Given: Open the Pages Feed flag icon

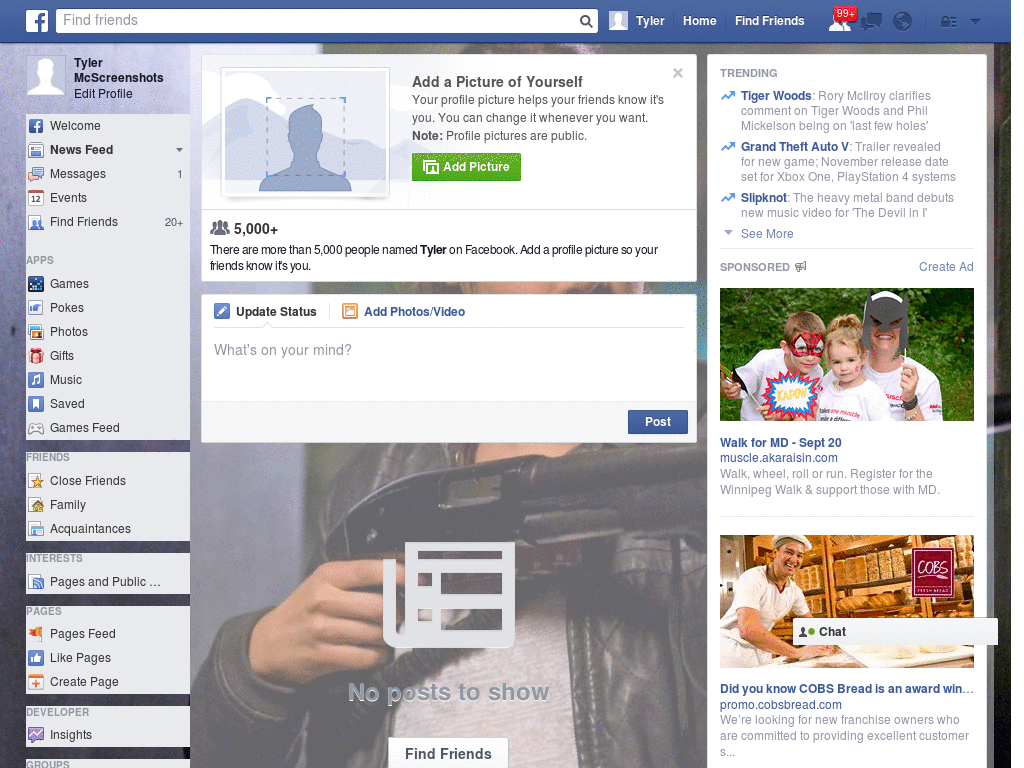Looking at the screenshot, I should (x=36, y=633).
